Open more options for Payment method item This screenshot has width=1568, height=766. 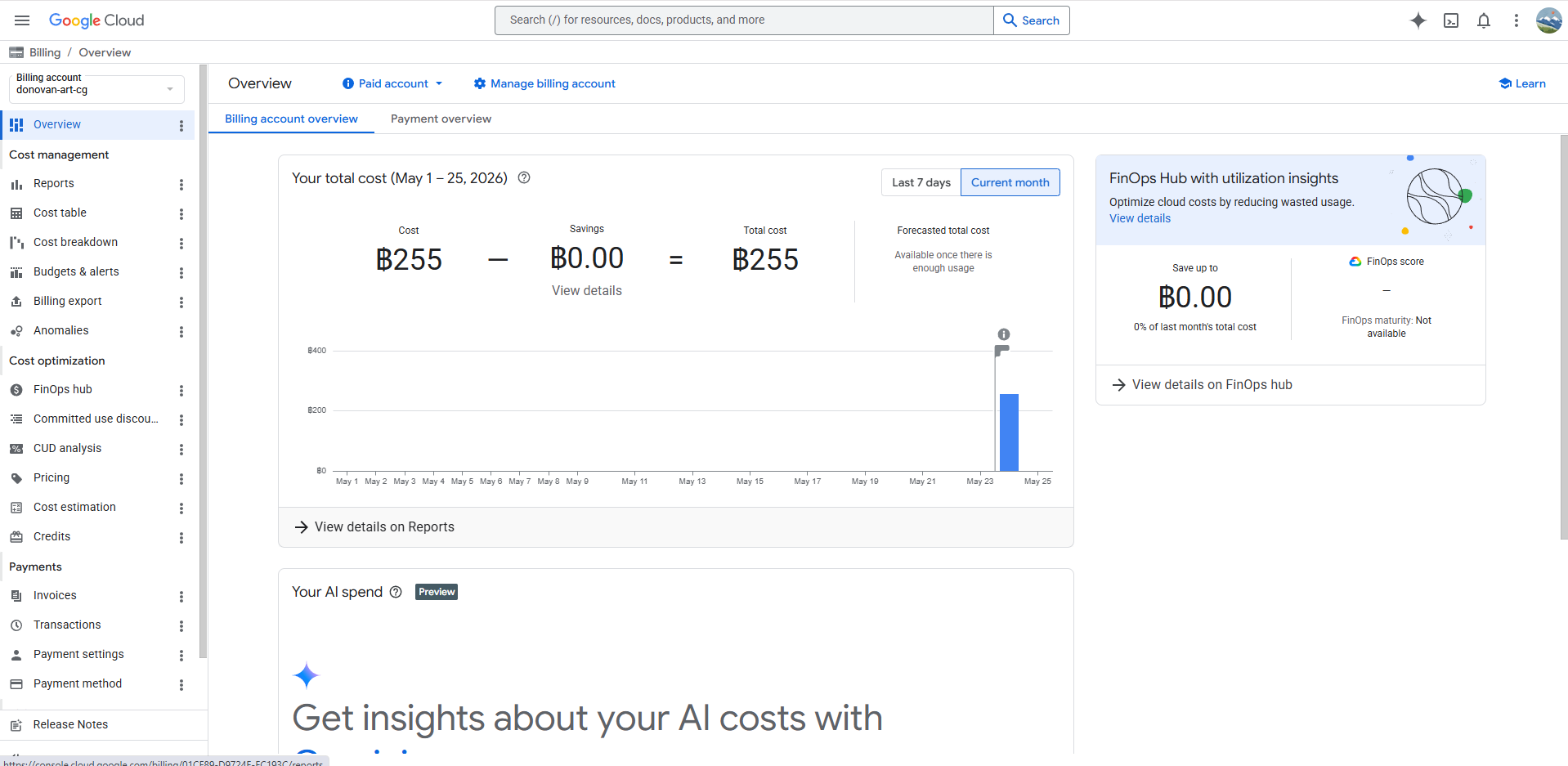(x=181, y=685)
